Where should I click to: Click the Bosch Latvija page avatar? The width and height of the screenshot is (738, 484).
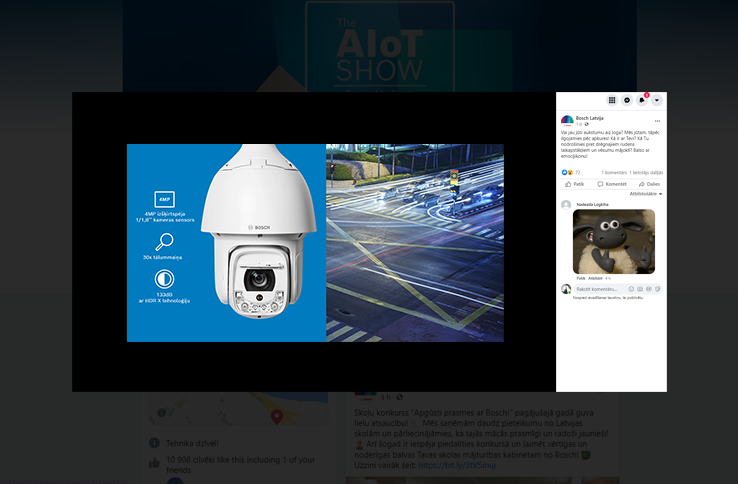(x=567, y=120)
